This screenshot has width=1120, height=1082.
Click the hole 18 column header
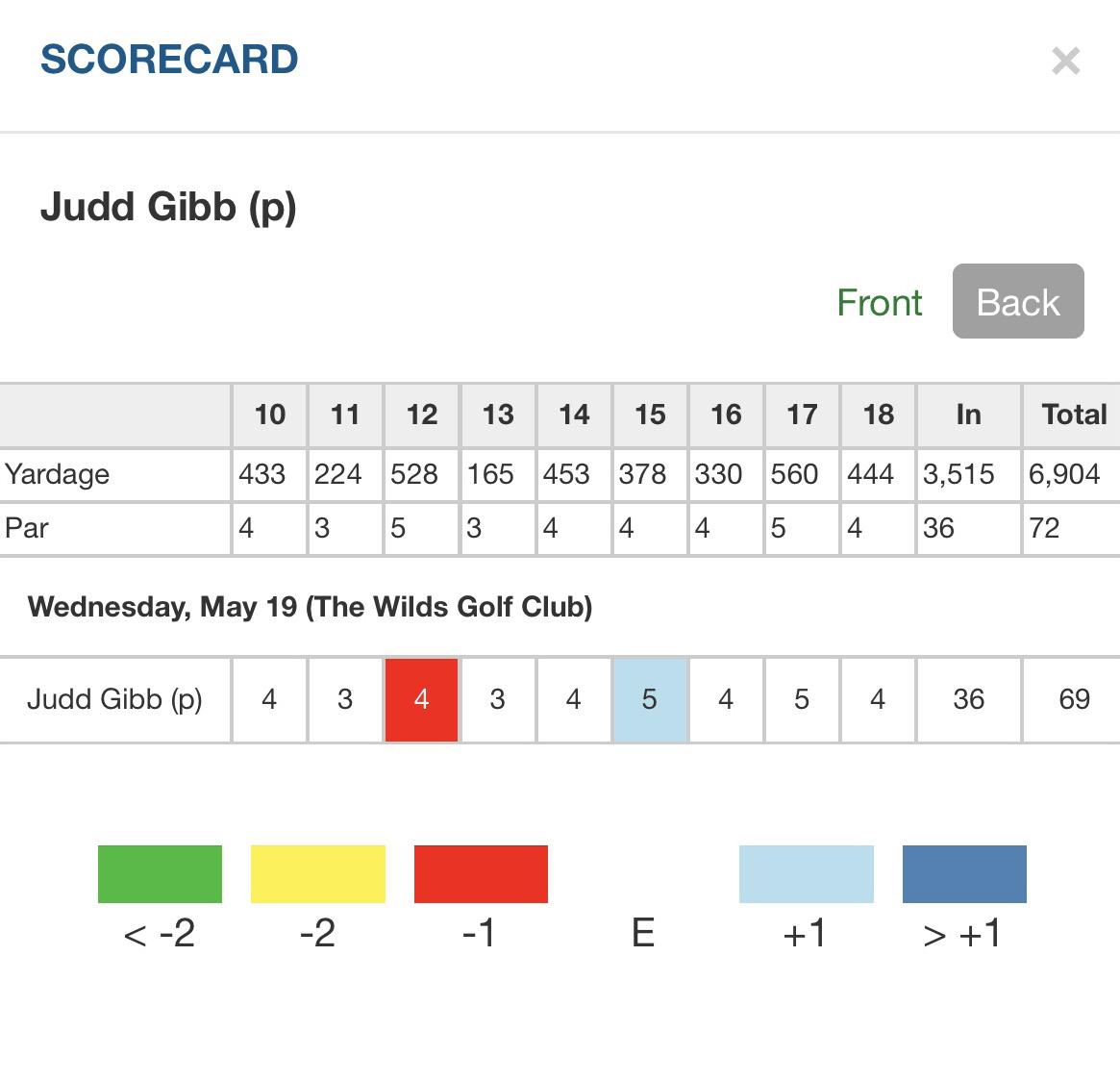pos(879,415)
